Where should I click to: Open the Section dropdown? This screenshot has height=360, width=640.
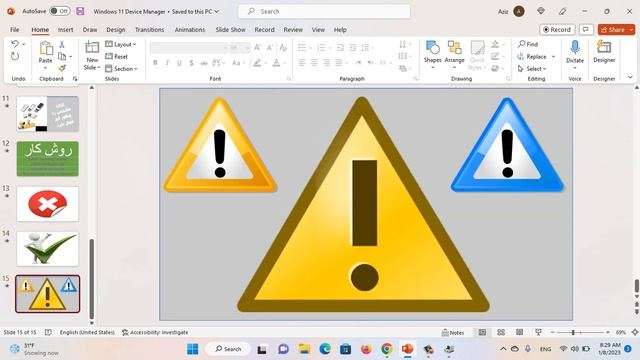point(122,69)
